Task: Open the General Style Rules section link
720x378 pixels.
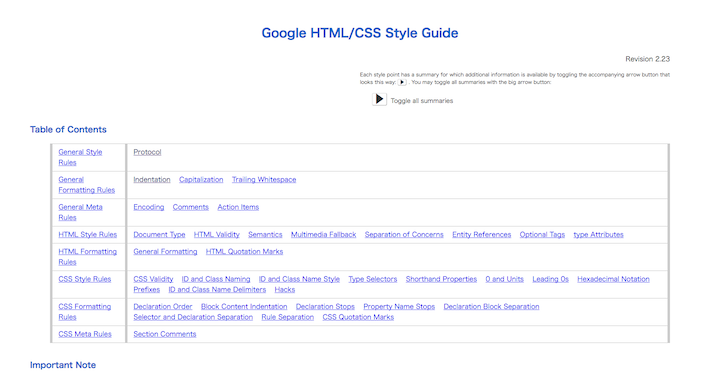Action: (80, 157)
